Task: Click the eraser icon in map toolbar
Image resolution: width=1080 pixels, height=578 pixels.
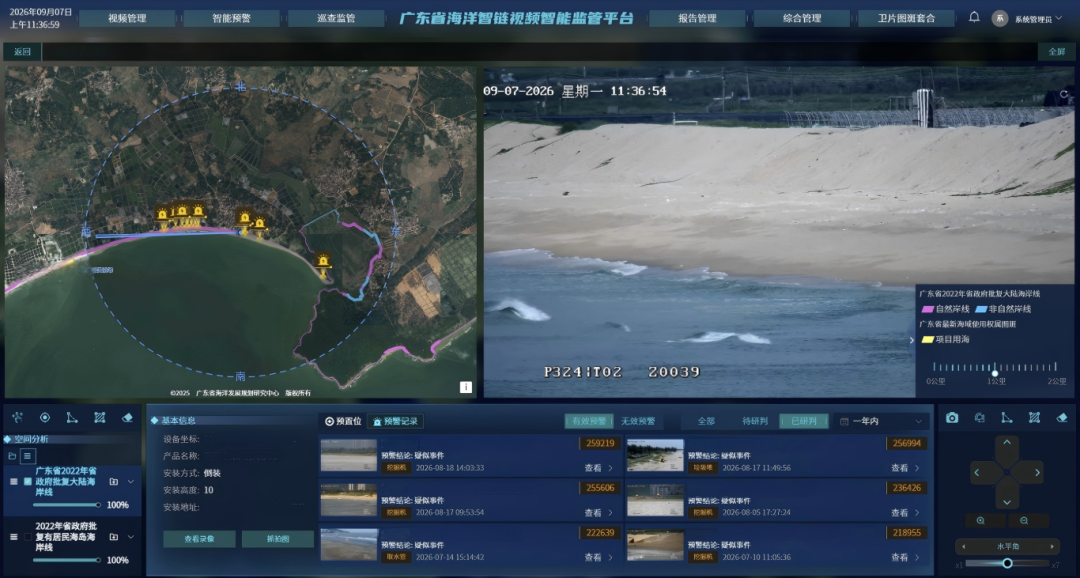Action: 127,417
